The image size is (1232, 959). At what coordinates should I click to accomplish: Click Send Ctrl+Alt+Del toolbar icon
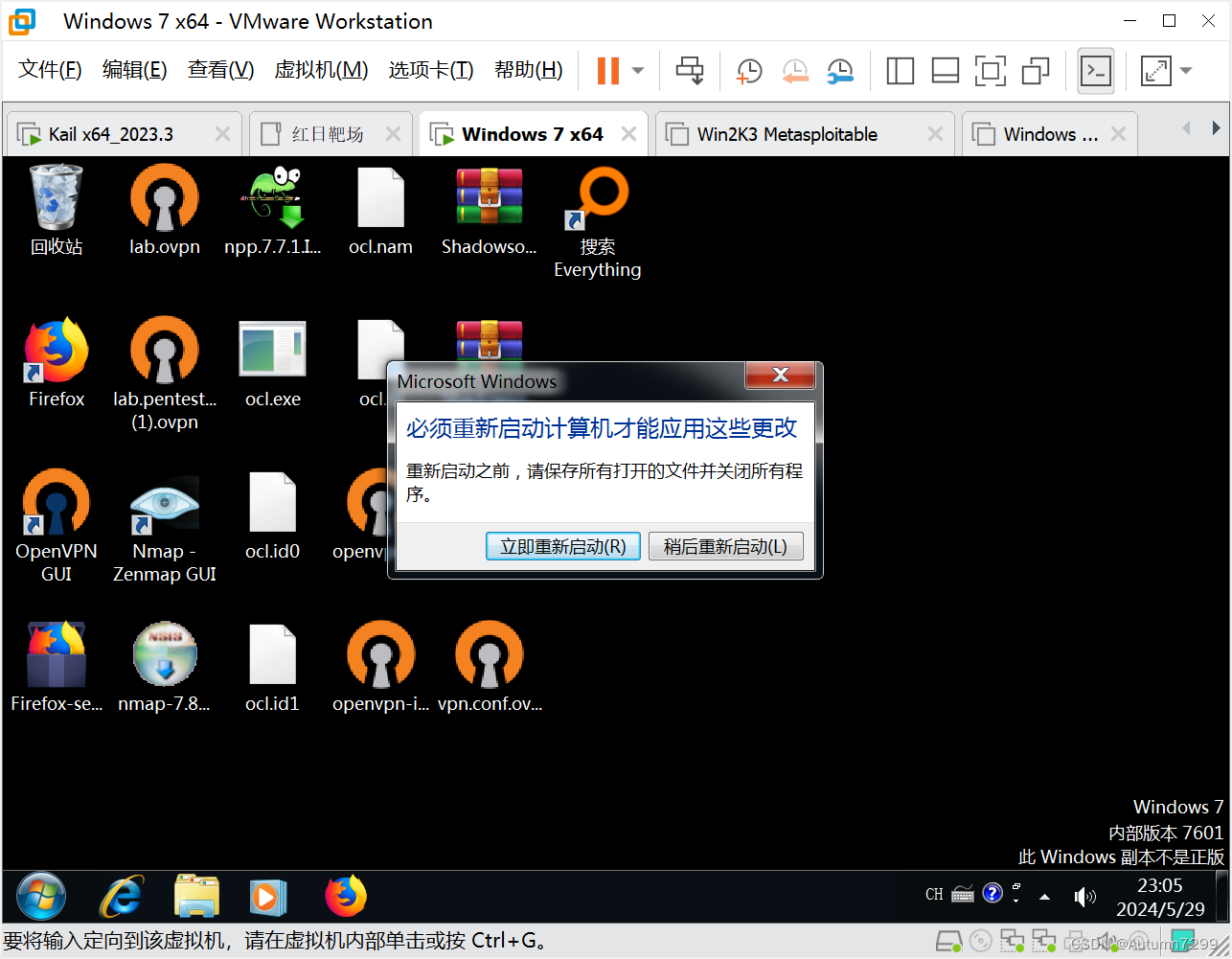690,70
